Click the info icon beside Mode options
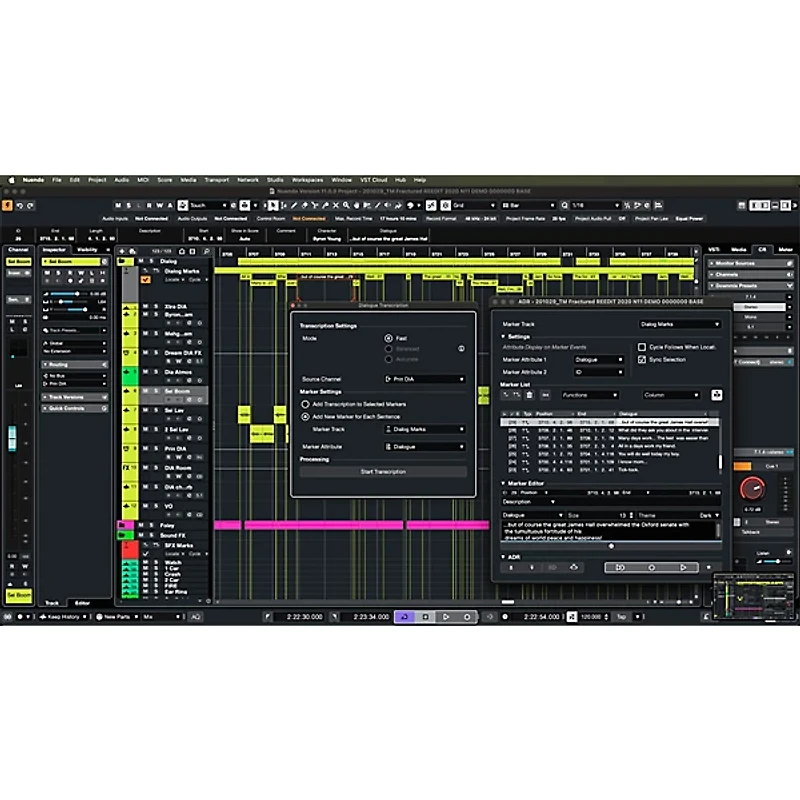Screen dimensions: 800x800 pyautogui.click(x=461, y=348)
